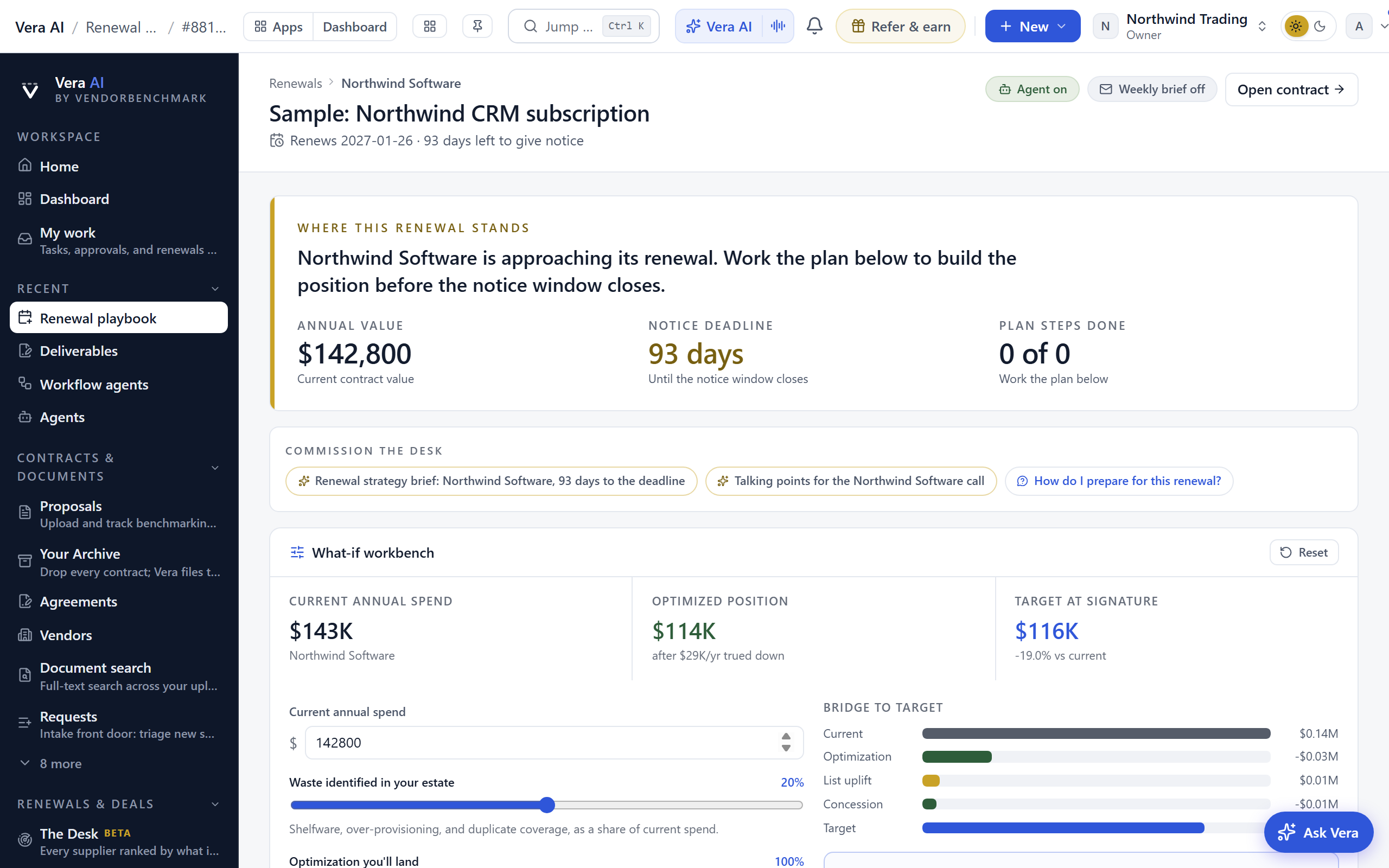Select Renewal playbook in the sidebar
The width and height of the screenshot is (1389, 868).
119,318
